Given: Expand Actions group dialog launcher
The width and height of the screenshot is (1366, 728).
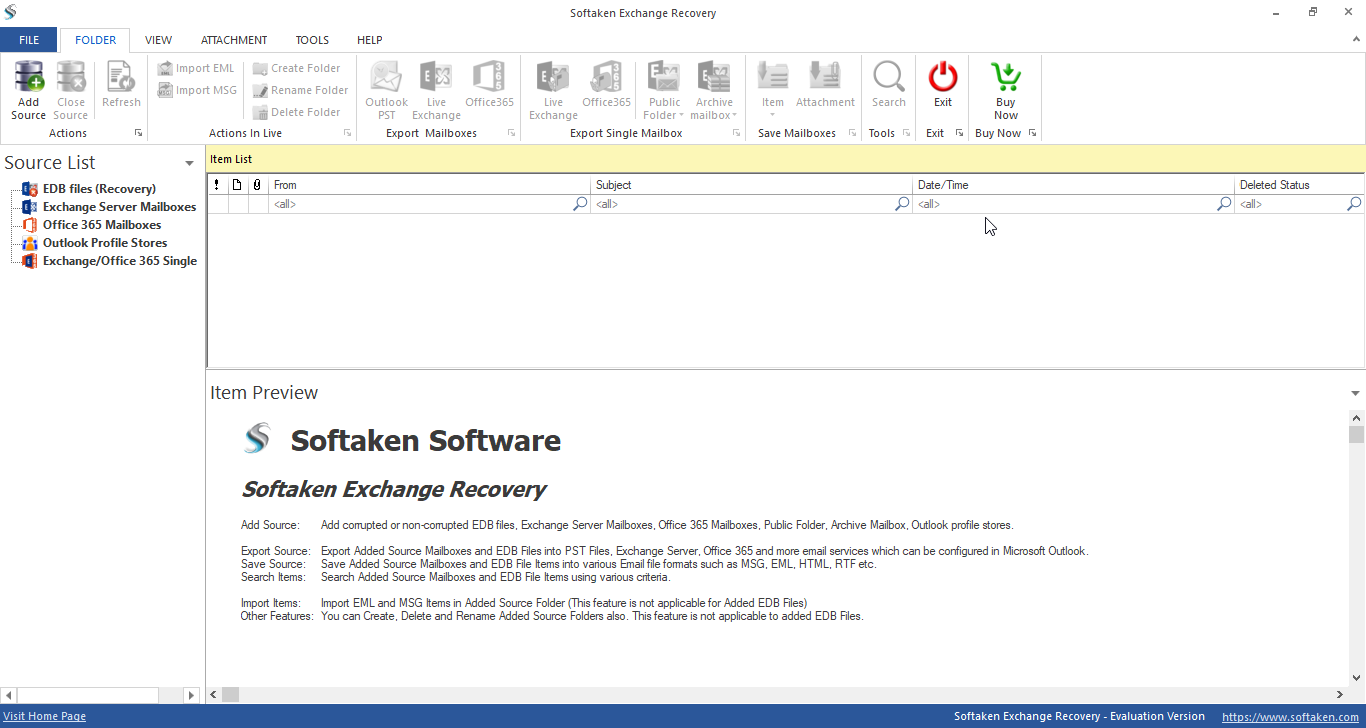Looking at the screenshot, I should click(x=138, y=133).
